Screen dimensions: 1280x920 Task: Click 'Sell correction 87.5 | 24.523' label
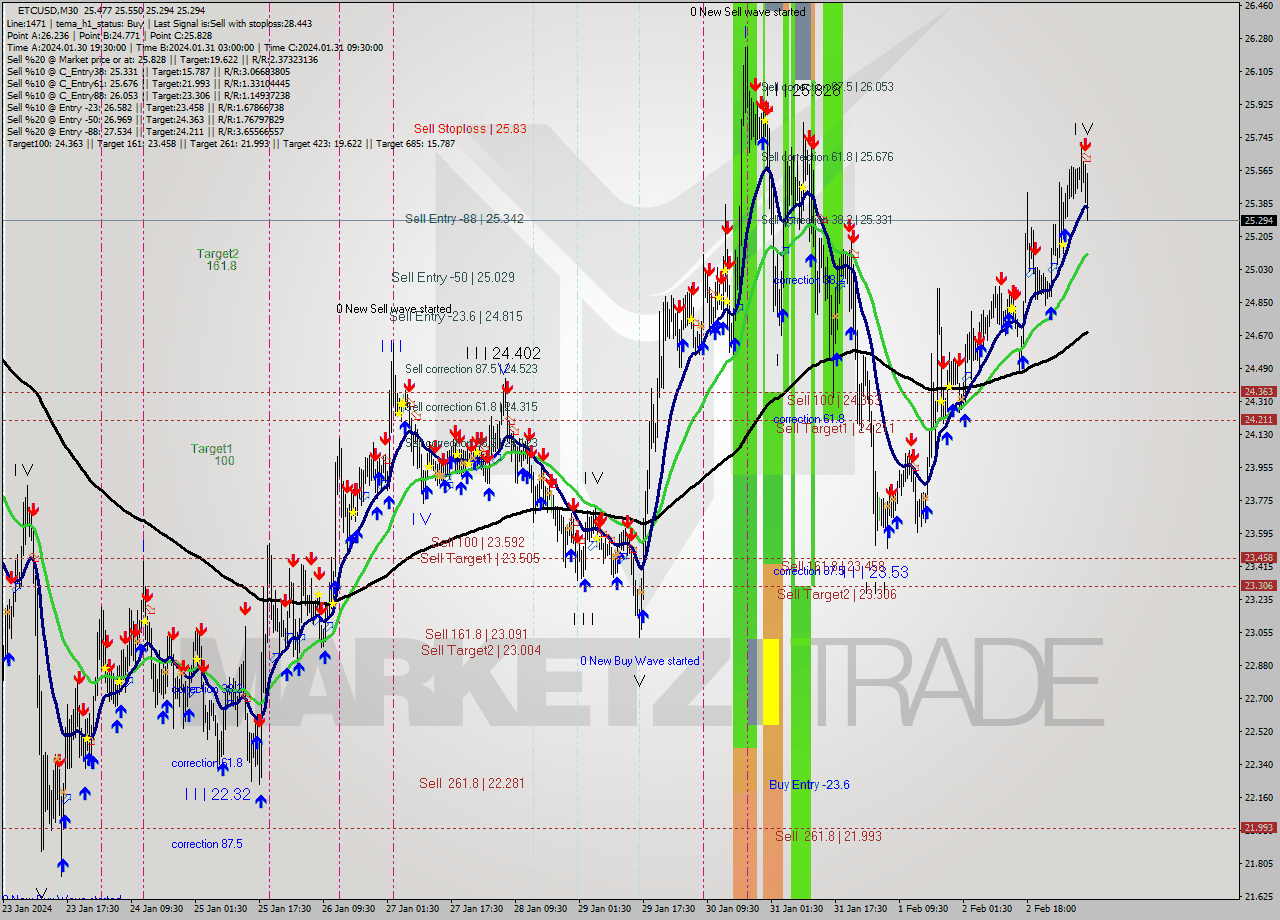[471, 369]
